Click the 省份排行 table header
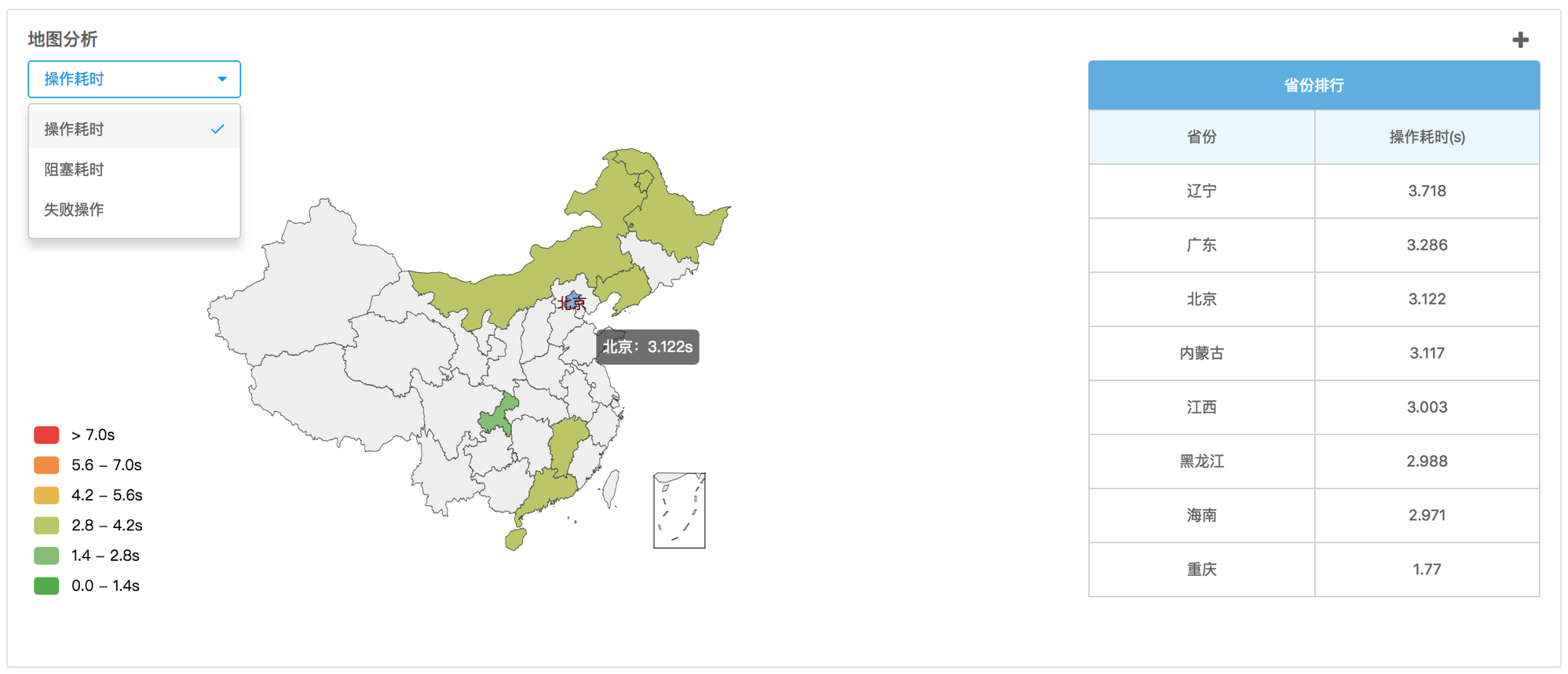 1313,86
